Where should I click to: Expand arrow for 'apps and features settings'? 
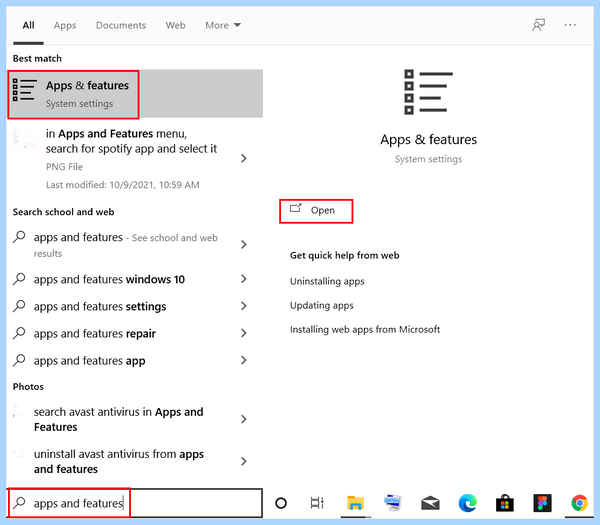click(x=244, y=306)
